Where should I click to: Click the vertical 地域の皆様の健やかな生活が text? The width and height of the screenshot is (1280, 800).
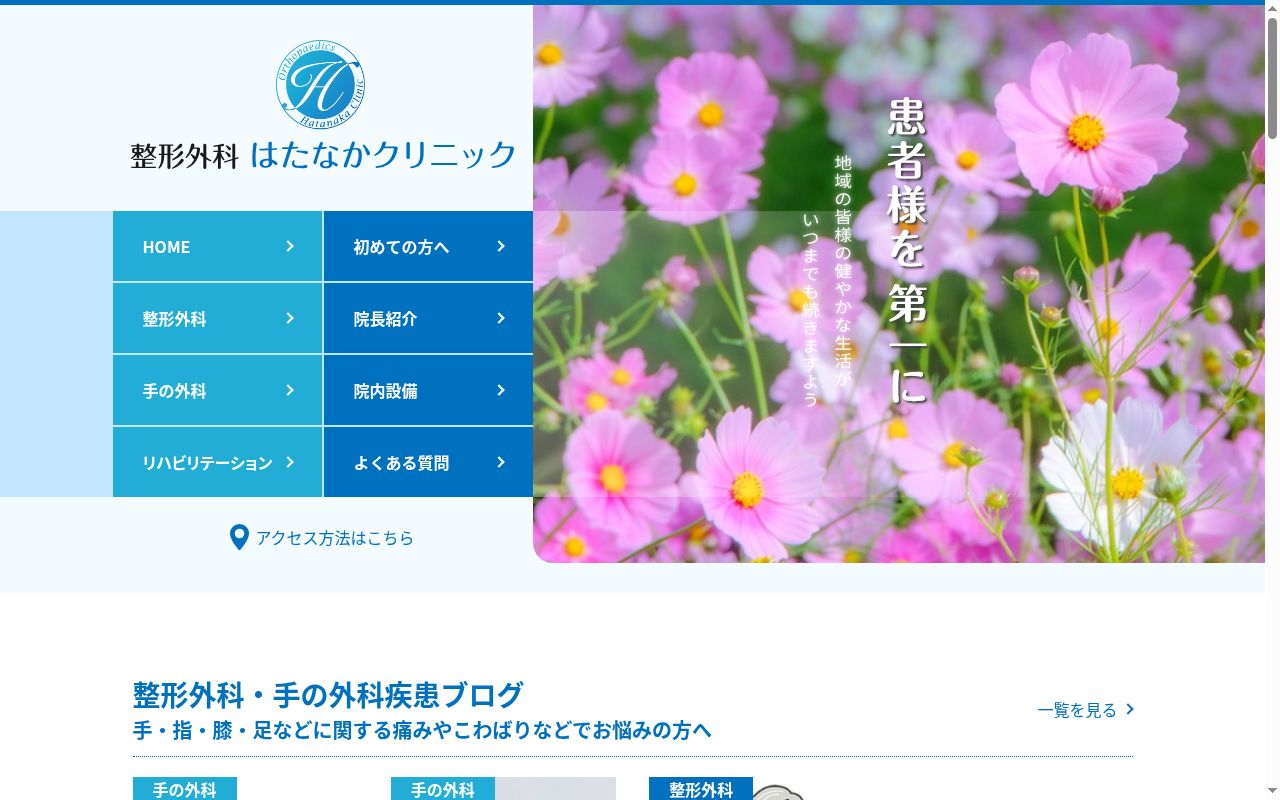843,270
